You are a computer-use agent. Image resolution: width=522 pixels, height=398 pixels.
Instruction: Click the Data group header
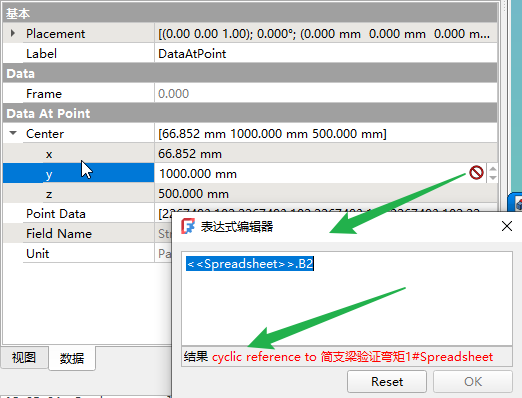250,73
